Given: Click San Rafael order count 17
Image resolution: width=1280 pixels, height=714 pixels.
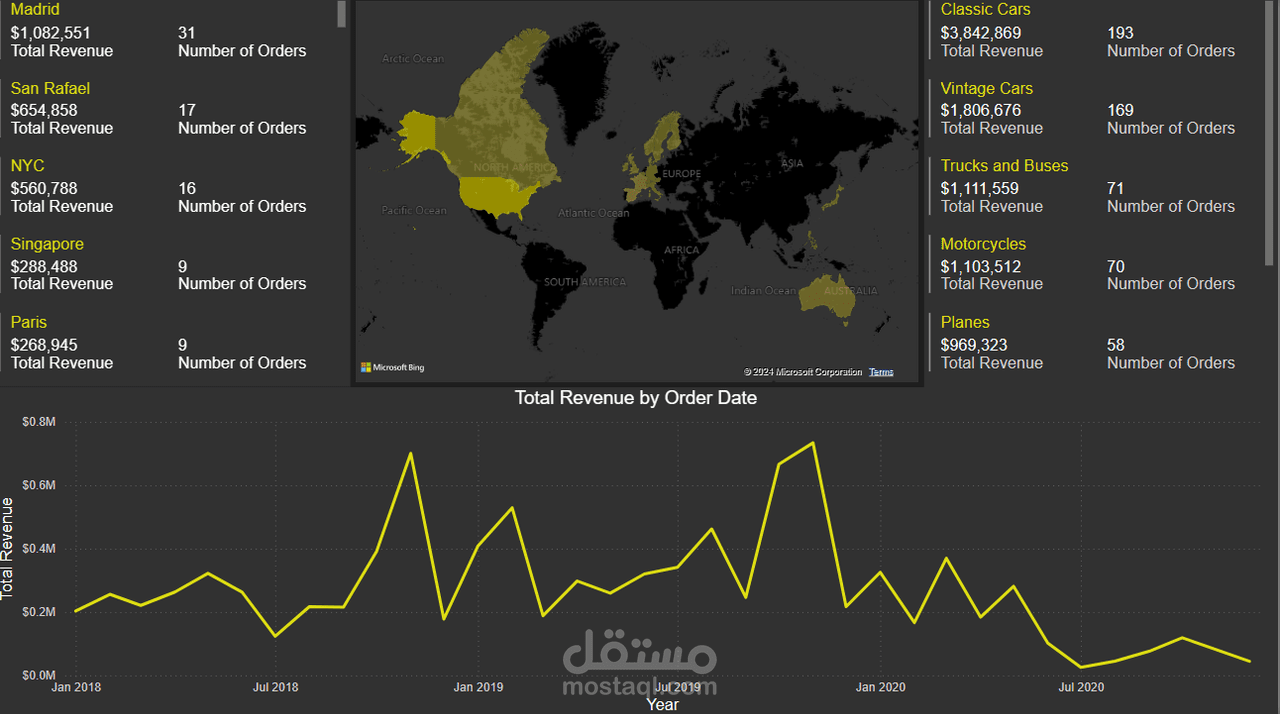Looking at the screenshot, I should click(187, 110).
